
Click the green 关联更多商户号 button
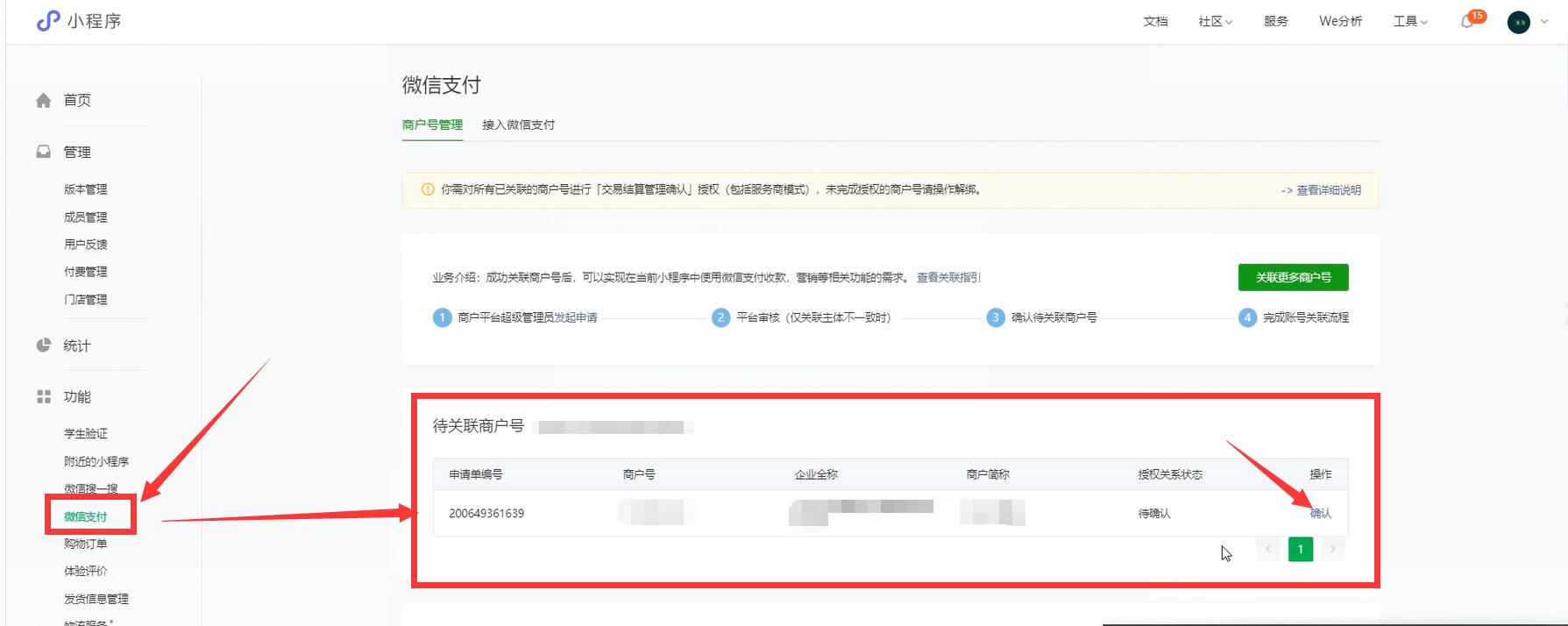tap(1293, 277)
